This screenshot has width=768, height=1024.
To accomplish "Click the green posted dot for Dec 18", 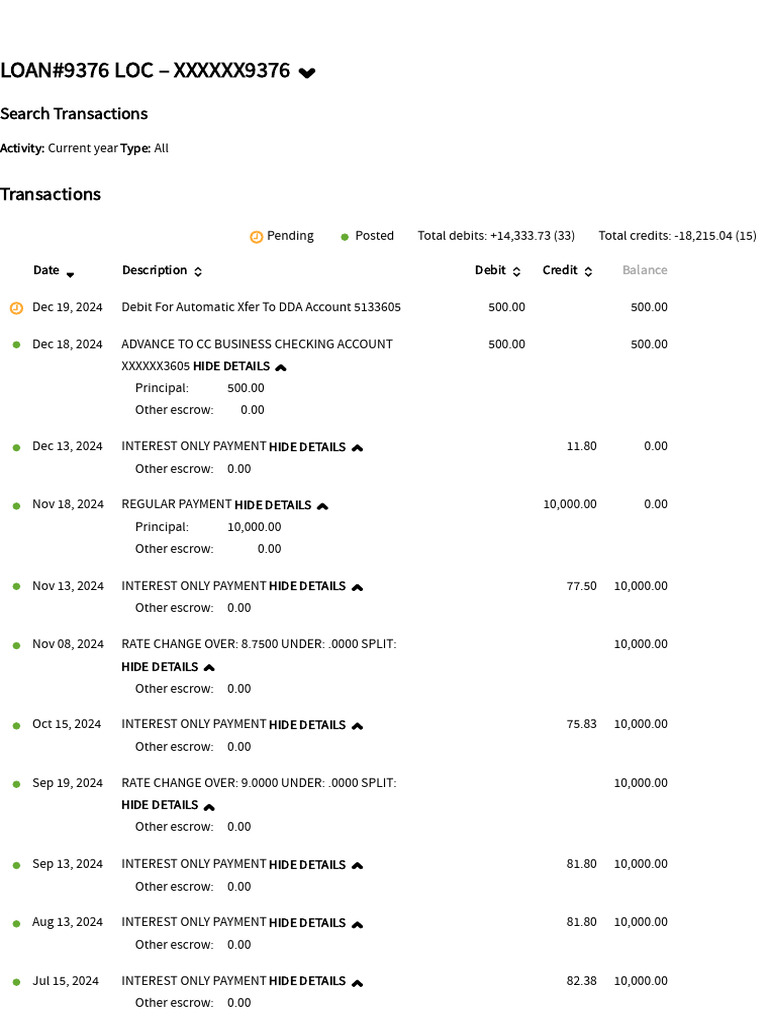I will tap(16, 345).
